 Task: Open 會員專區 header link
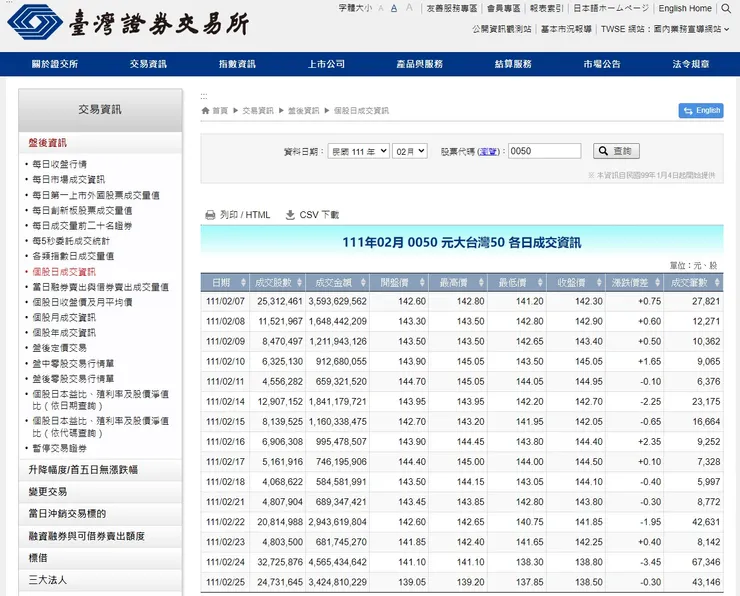pyautogui.click(x=504, y=8)
